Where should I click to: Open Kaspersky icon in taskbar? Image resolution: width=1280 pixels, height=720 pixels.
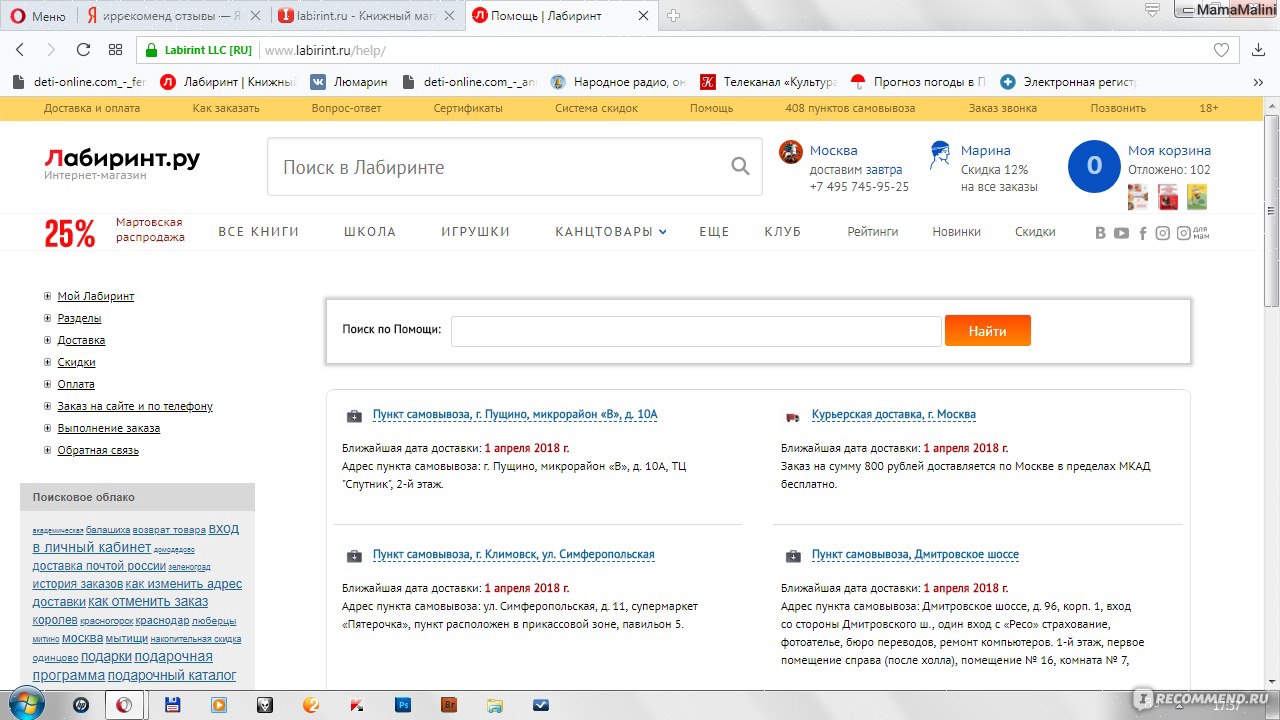pos(356,704)
